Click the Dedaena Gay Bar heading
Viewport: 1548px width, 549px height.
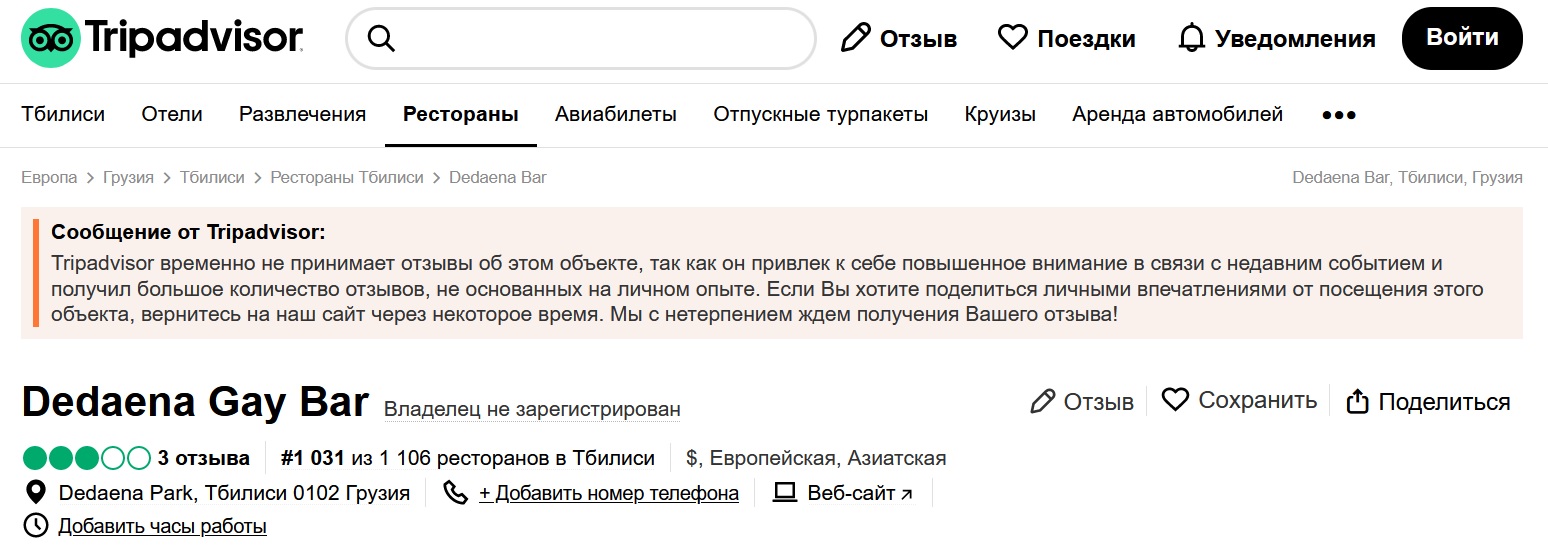pos(195,401)
